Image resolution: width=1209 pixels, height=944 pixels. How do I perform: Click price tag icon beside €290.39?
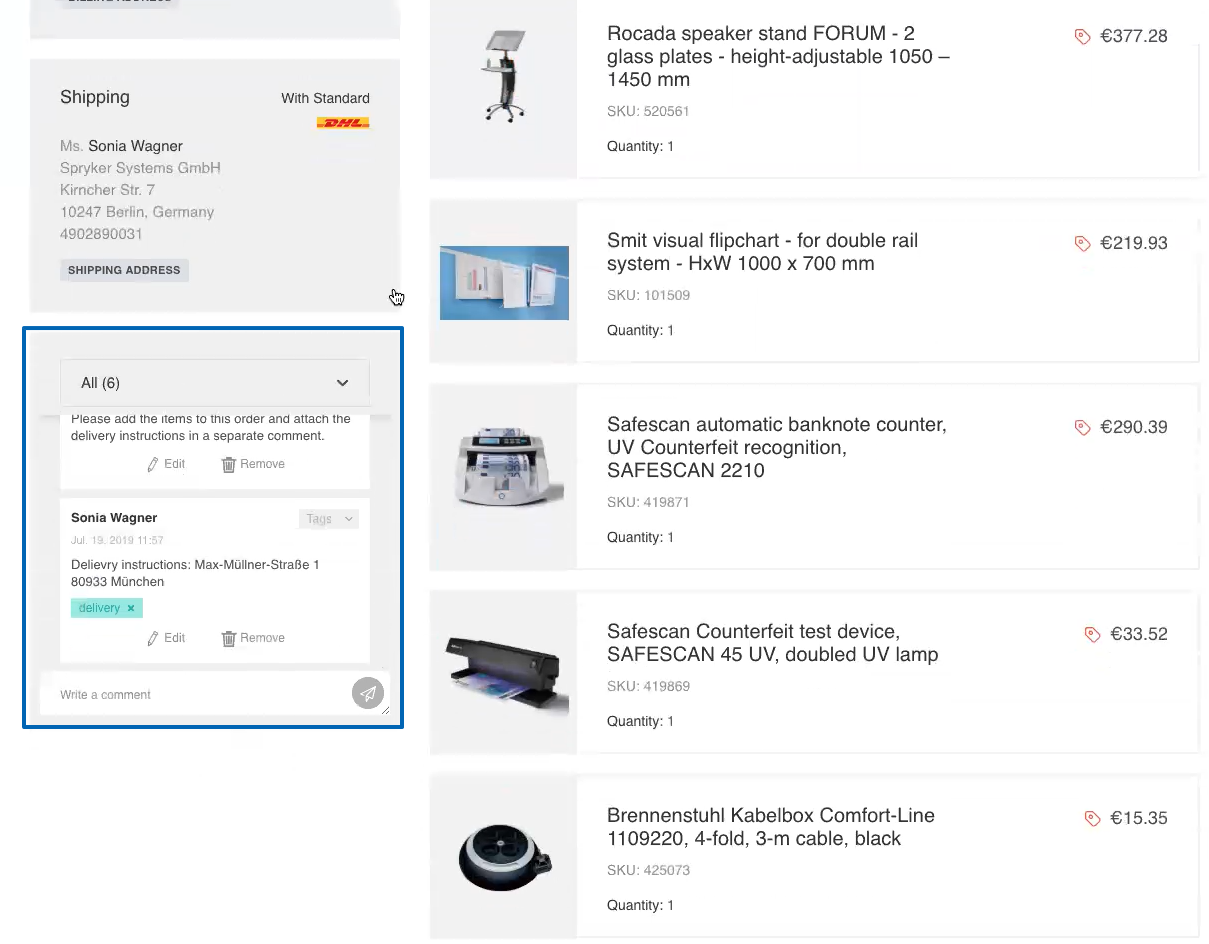click(1082, 427)
